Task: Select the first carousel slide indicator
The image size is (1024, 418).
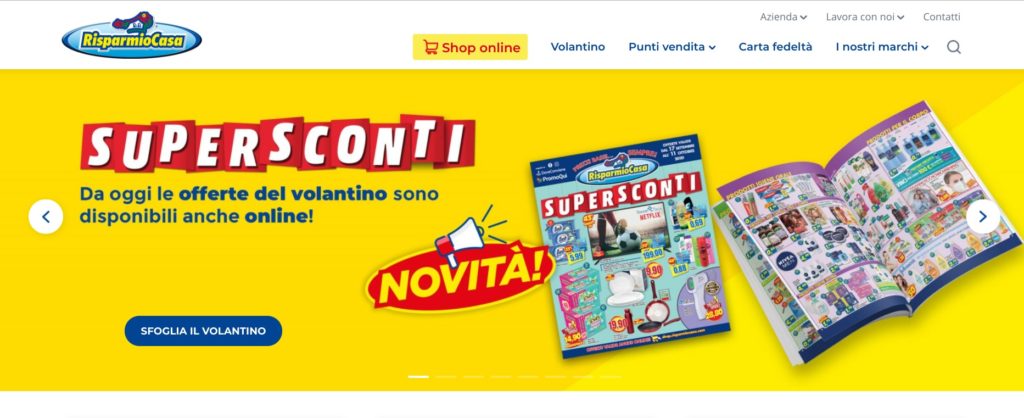Action: click(419, 377)
